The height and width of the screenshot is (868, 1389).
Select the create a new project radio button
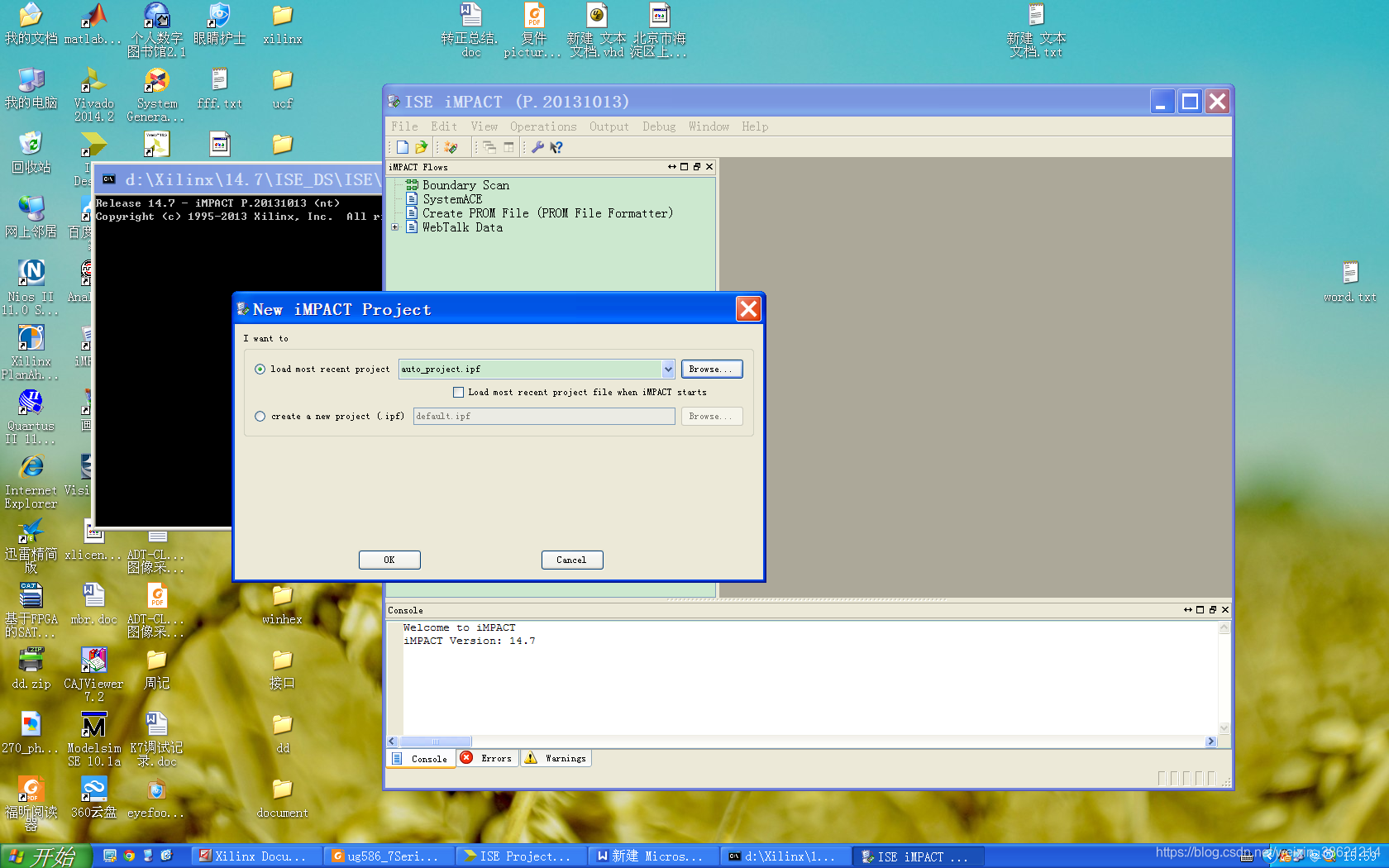[260, 417]
